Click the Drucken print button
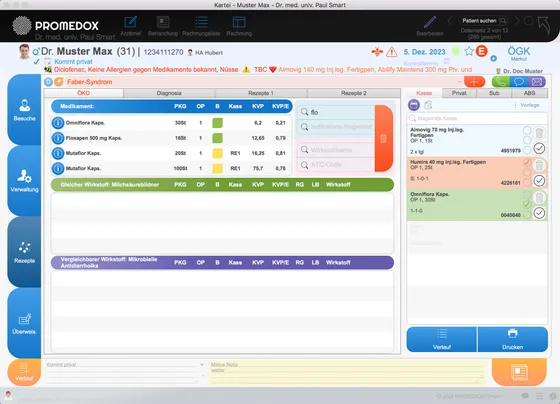 coord(512,339)
